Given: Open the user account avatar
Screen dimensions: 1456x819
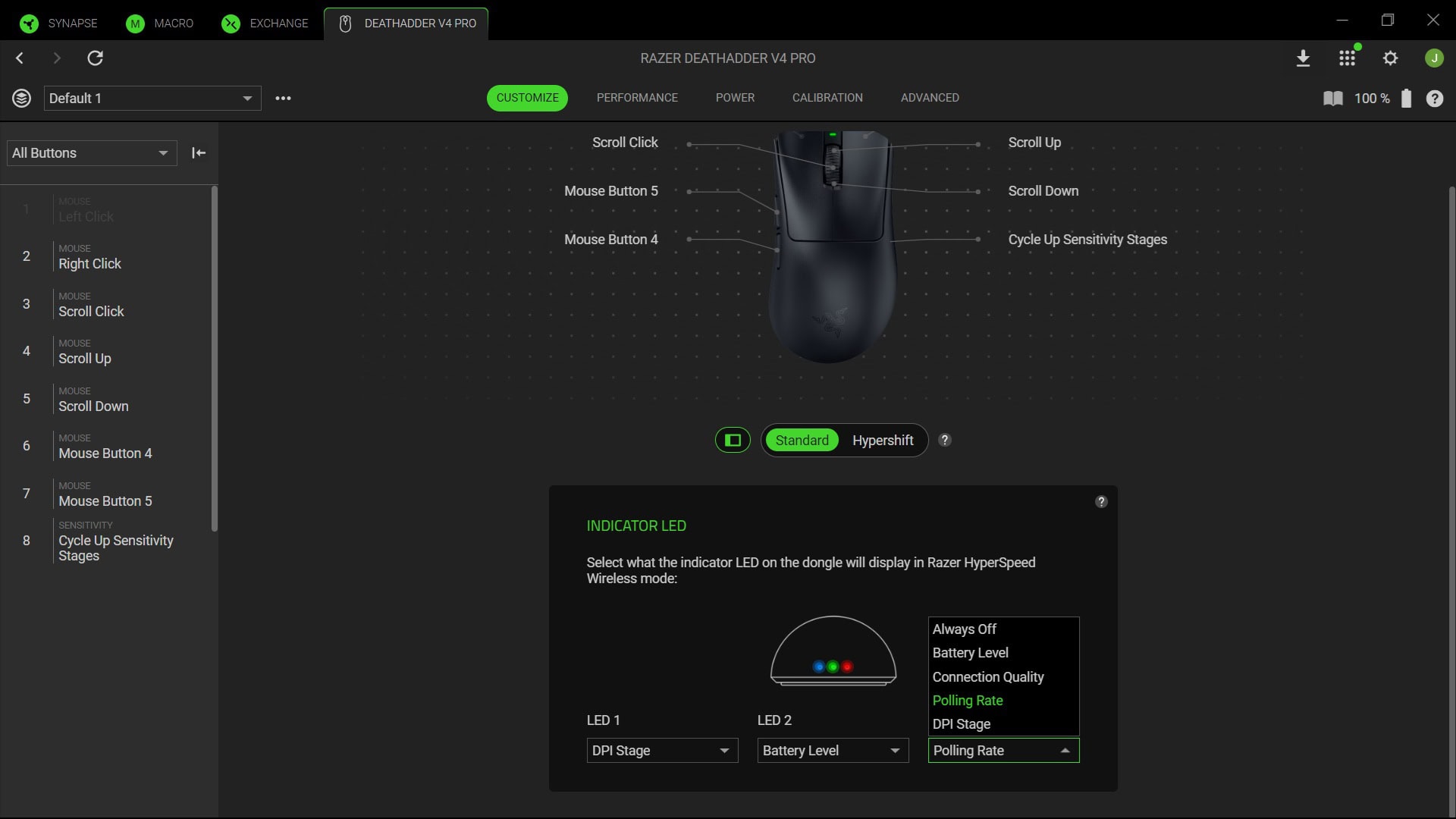Looking at the screenshot, I should [x=1434, y=58].
